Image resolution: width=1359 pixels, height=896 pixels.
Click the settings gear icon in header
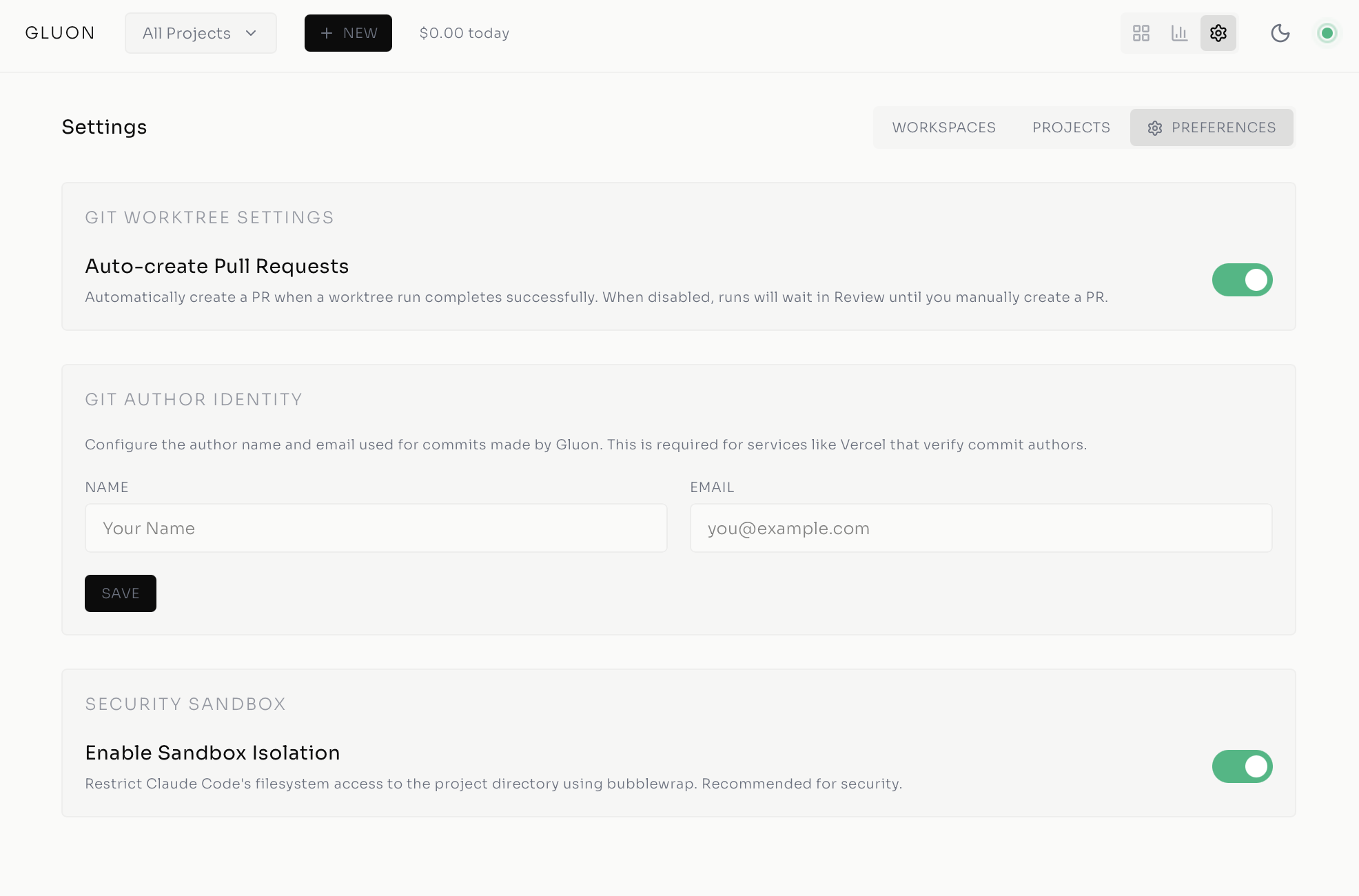pos(1218,33)
